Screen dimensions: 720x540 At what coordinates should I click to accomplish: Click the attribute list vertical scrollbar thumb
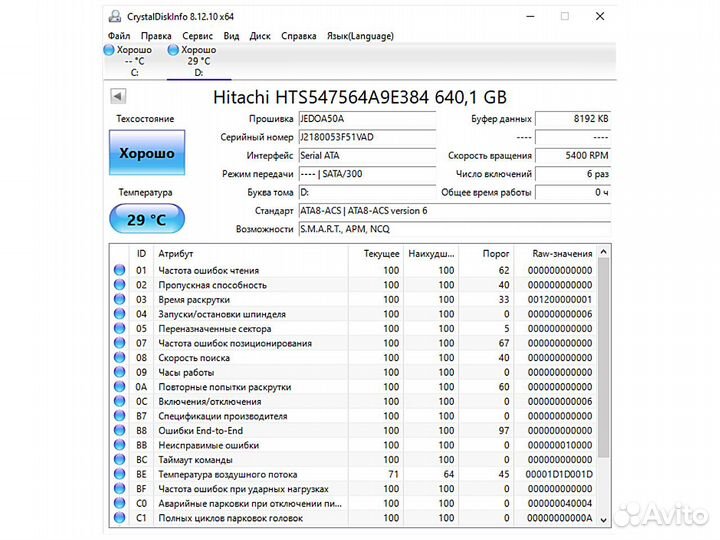(603, 358)
